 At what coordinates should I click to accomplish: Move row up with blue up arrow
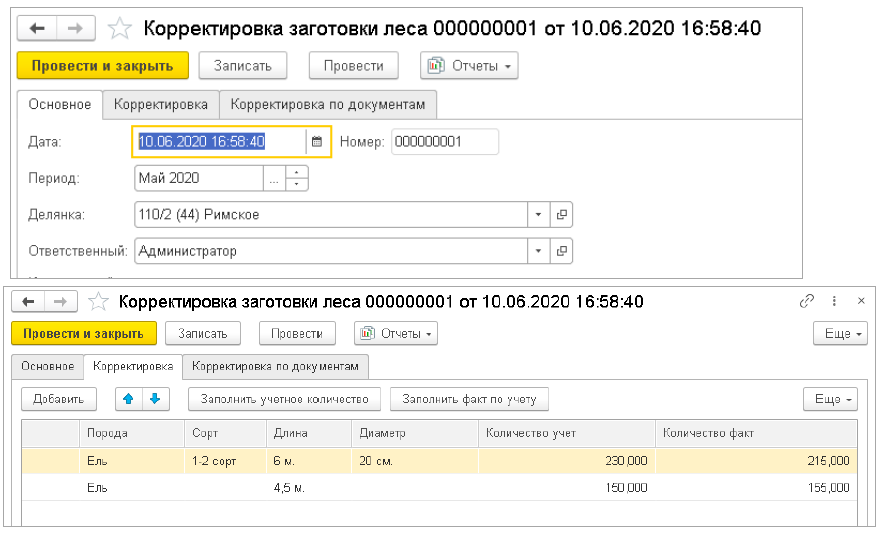(x=128, y=399)
